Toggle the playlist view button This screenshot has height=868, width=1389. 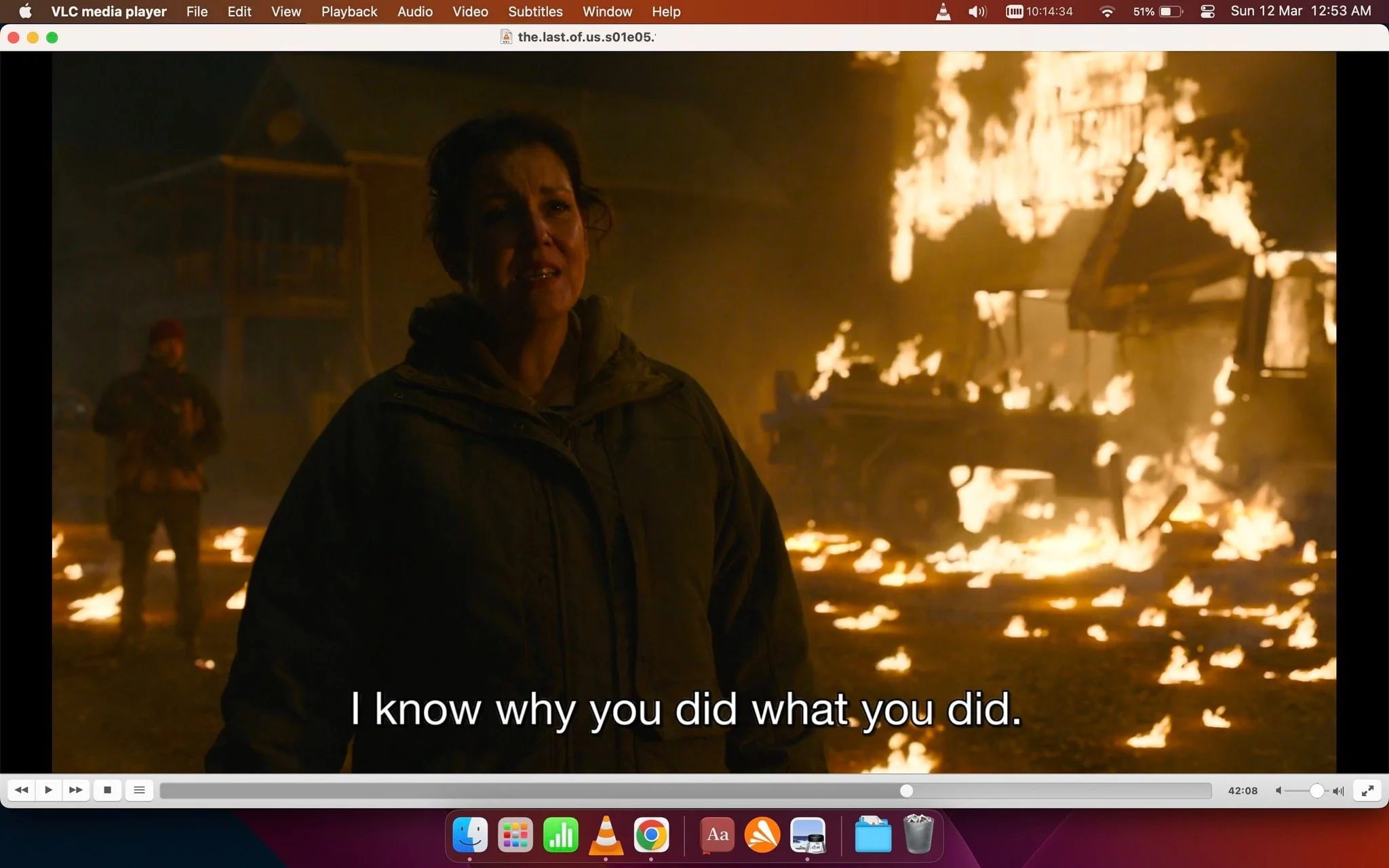(x=139, y=790)
